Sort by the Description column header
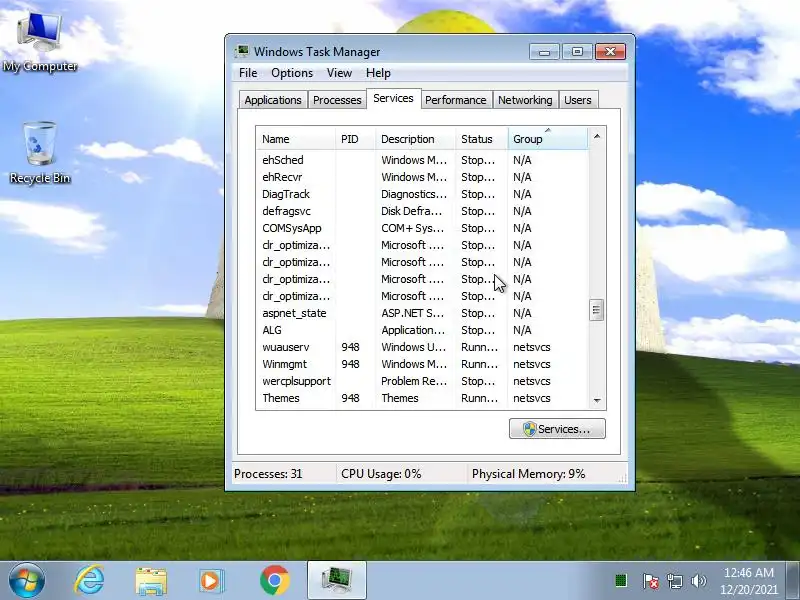Viewport: 800px width, 600px height. pyautogui.click(x=415, y=139)
